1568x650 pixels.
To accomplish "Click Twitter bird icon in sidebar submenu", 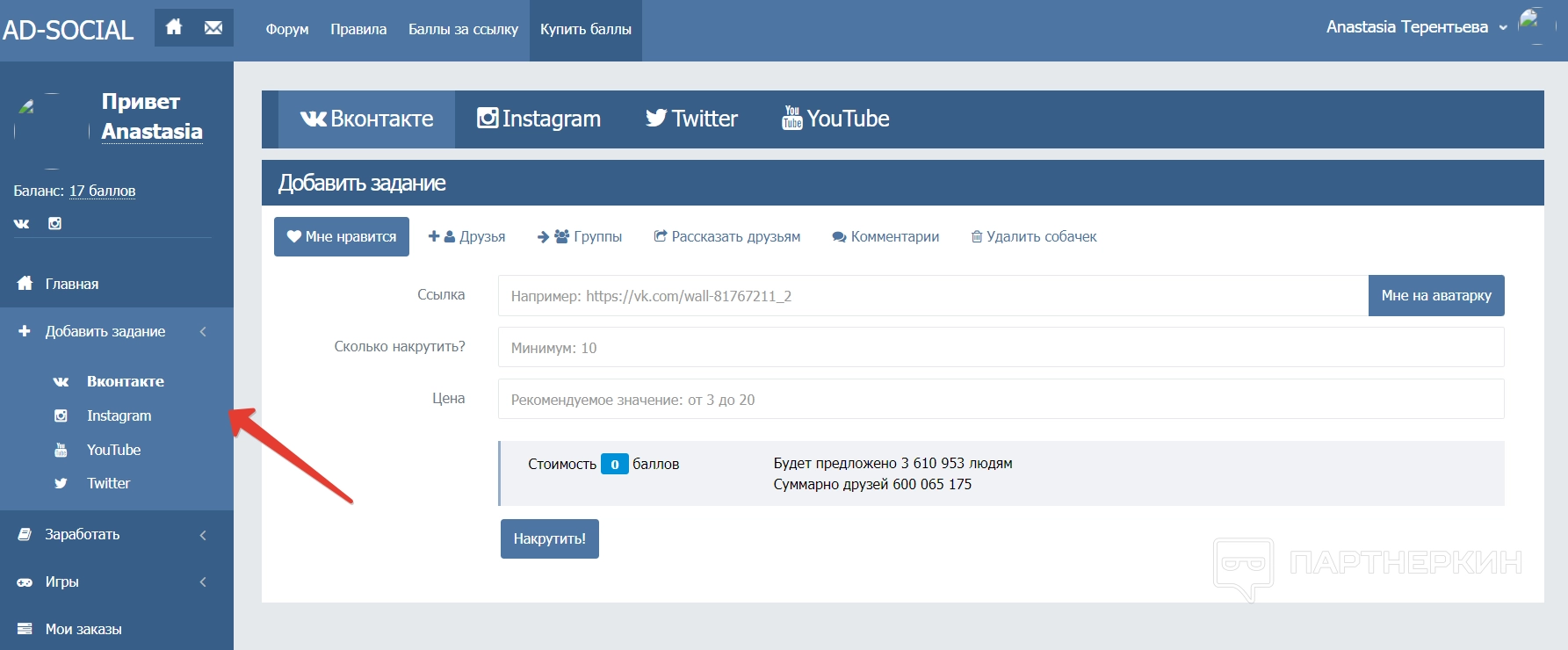I will (x=61, y=483).
